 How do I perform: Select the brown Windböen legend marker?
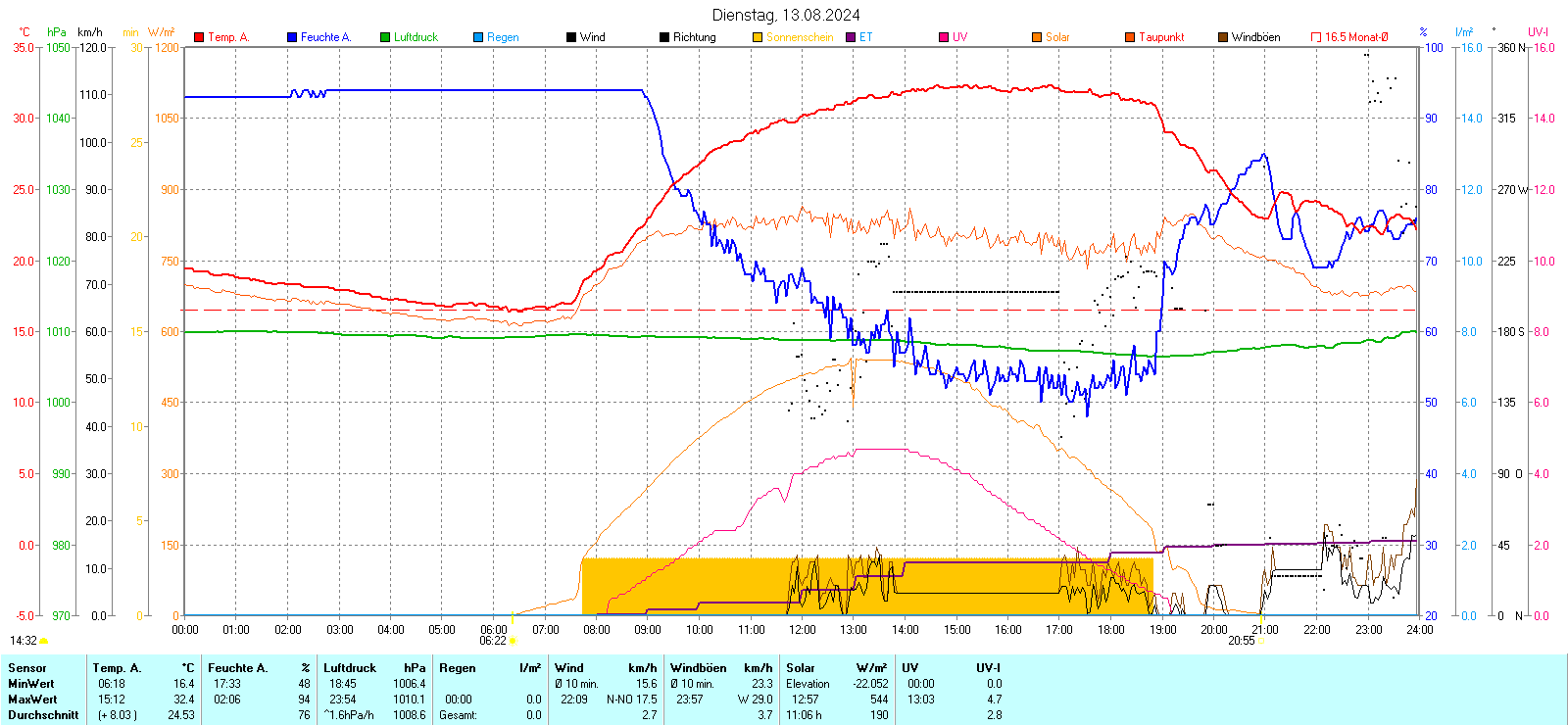point(1223,37)
